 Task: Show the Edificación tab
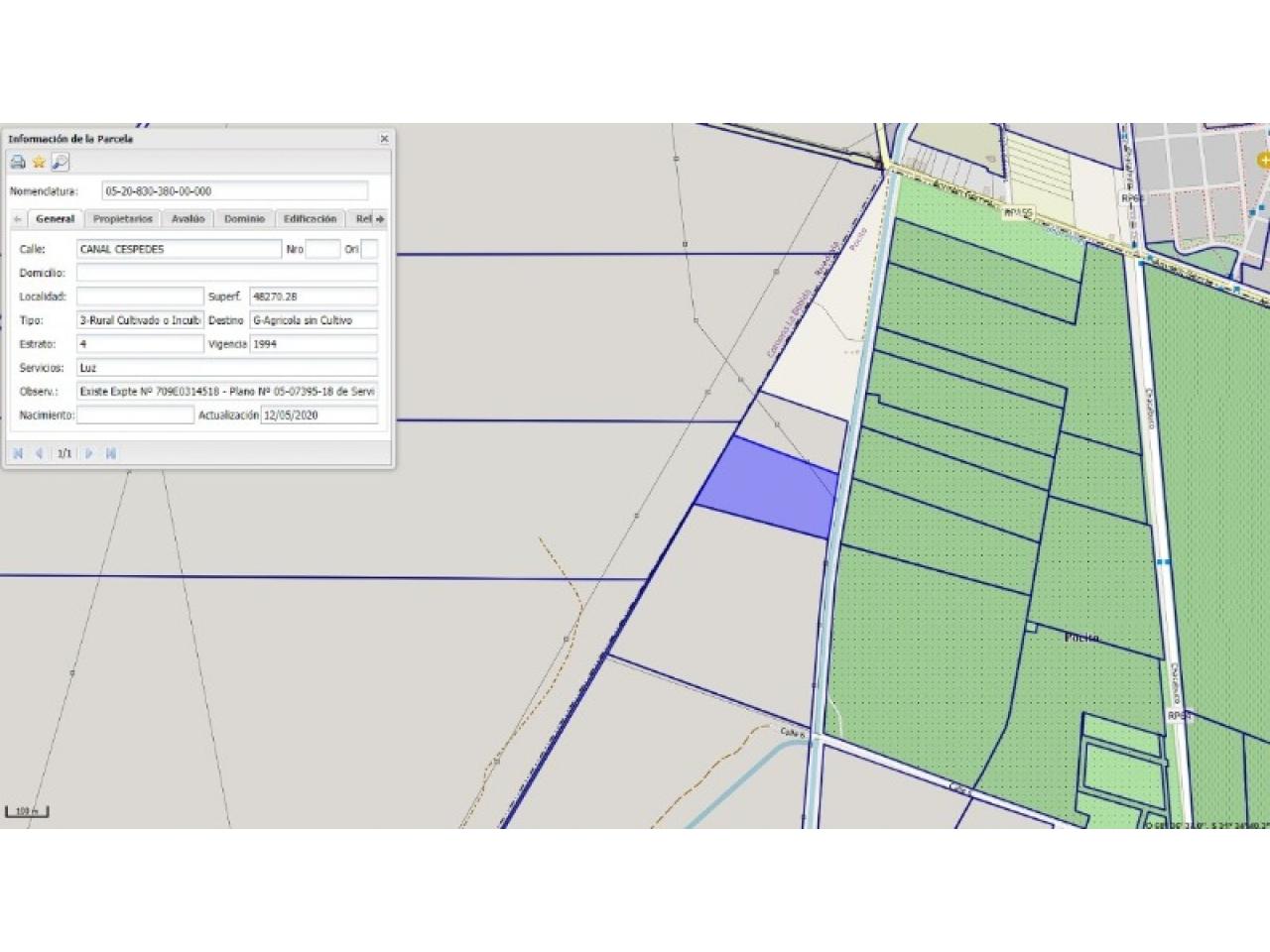point(310,219)
